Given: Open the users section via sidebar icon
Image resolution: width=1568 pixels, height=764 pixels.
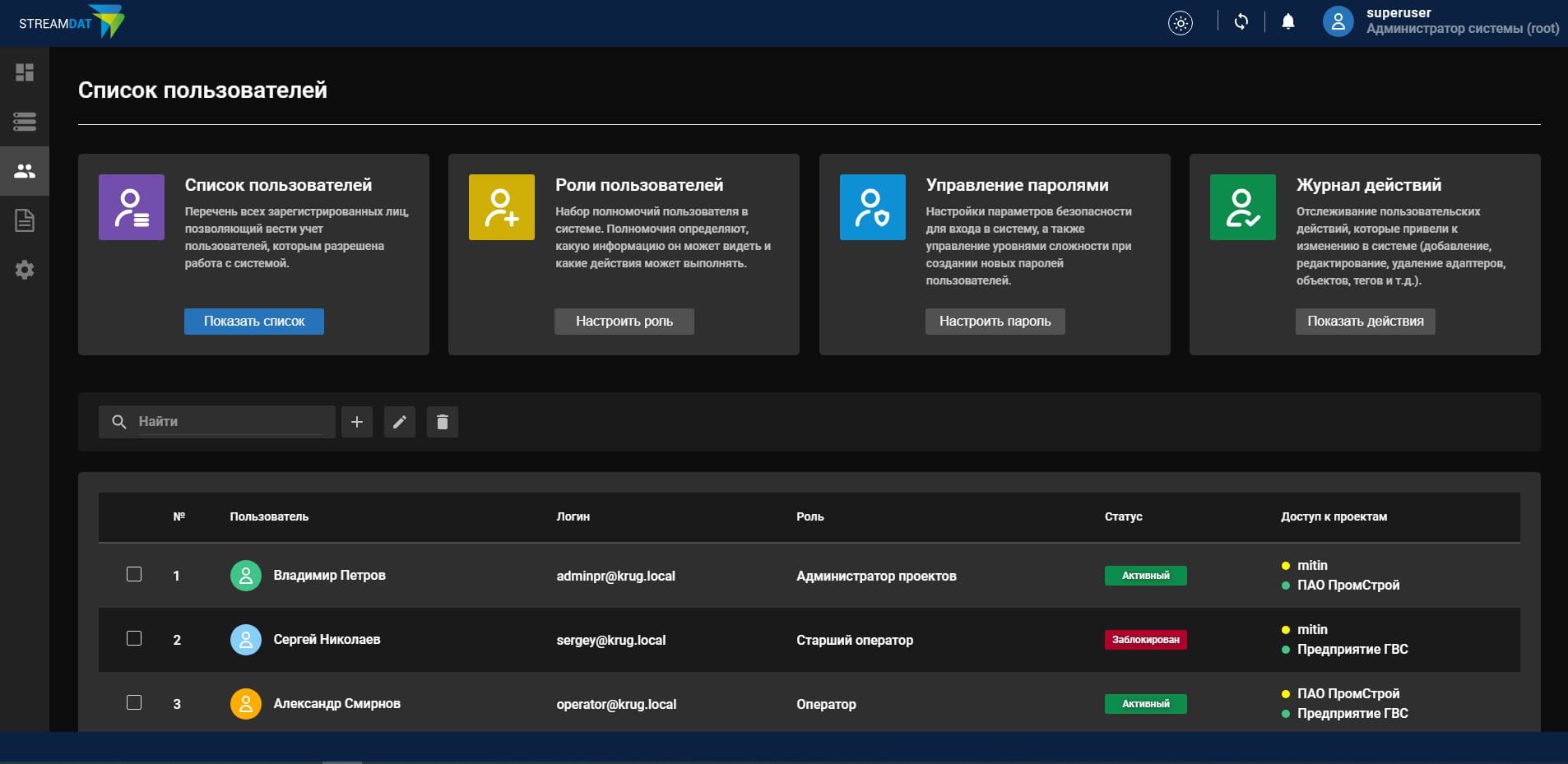Looking at the screenshot, I should pos(25,171).
